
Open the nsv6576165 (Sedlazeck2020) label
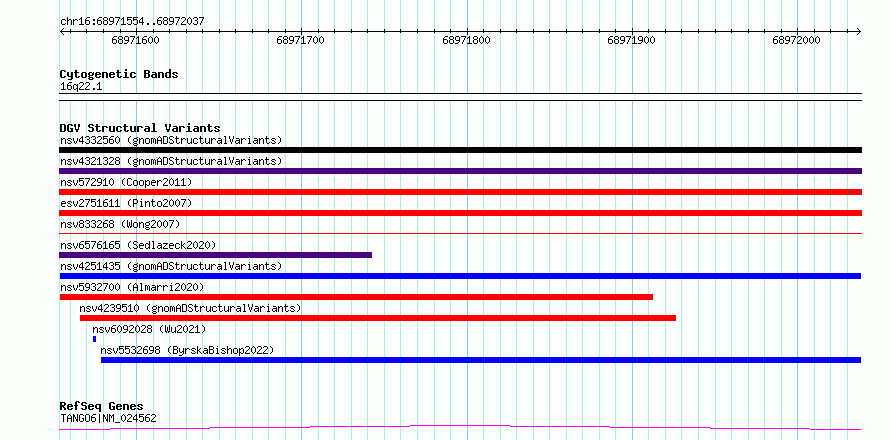pyautogui.click(x=138, y=245)
